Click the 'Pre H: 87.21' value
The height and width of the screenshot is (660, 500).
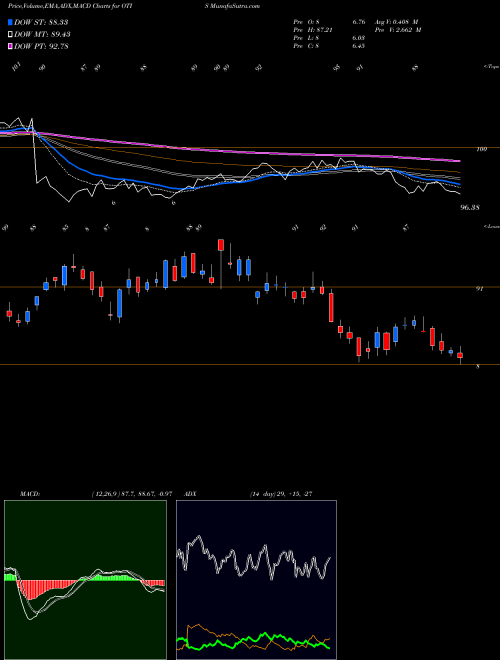pyautogui.click(x=314, y=30)
